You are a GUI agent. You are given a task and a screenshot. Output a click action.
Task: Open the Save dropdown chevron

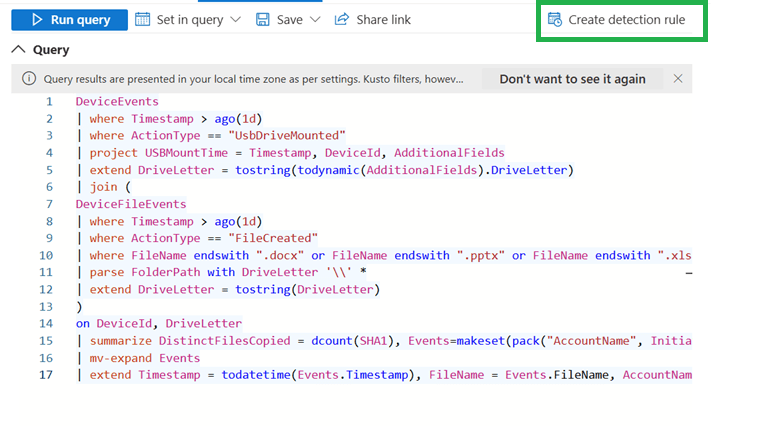315,20
